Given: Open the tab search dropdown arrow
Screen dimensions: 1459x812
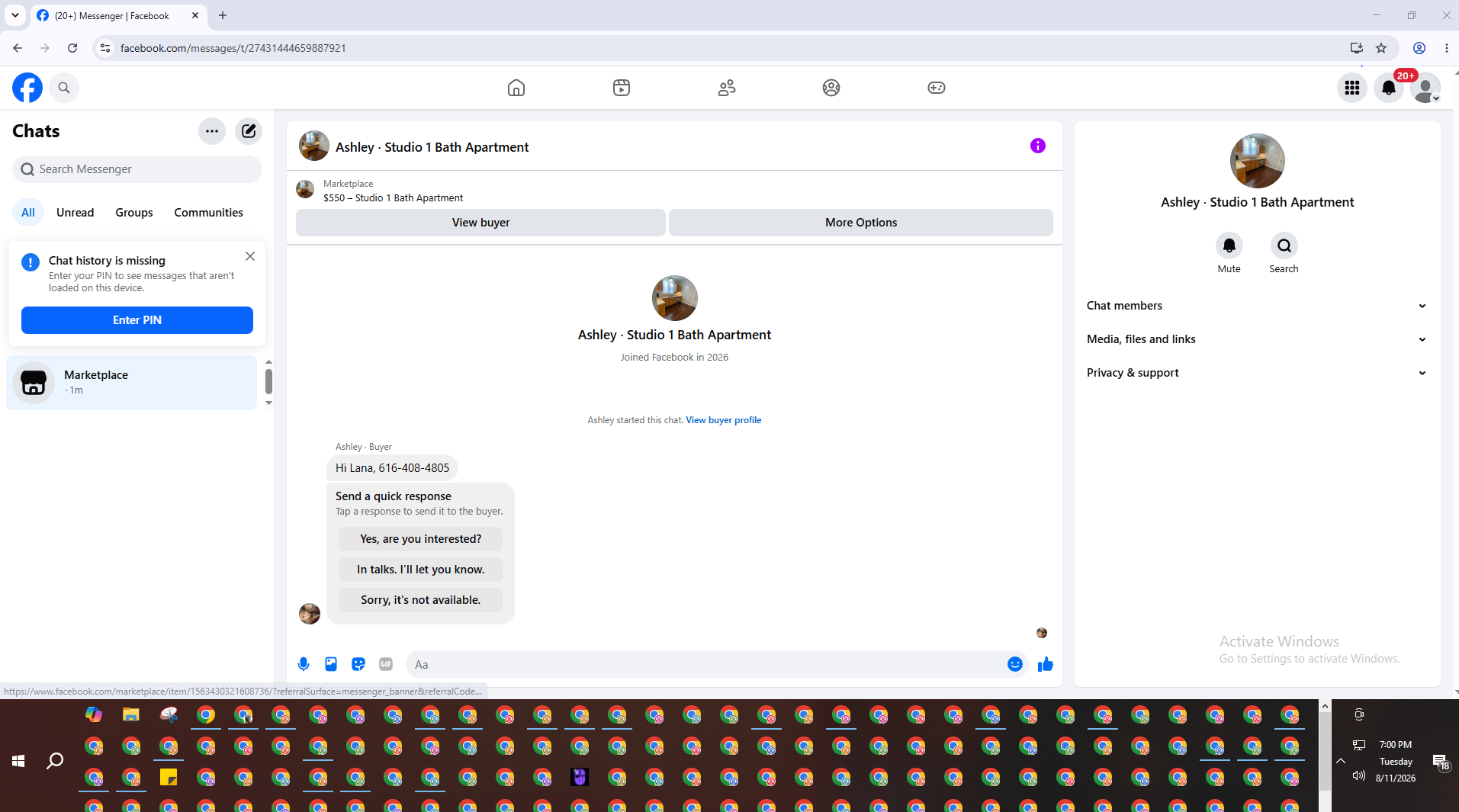Looking at the screenshot, I should click(15, 15).
